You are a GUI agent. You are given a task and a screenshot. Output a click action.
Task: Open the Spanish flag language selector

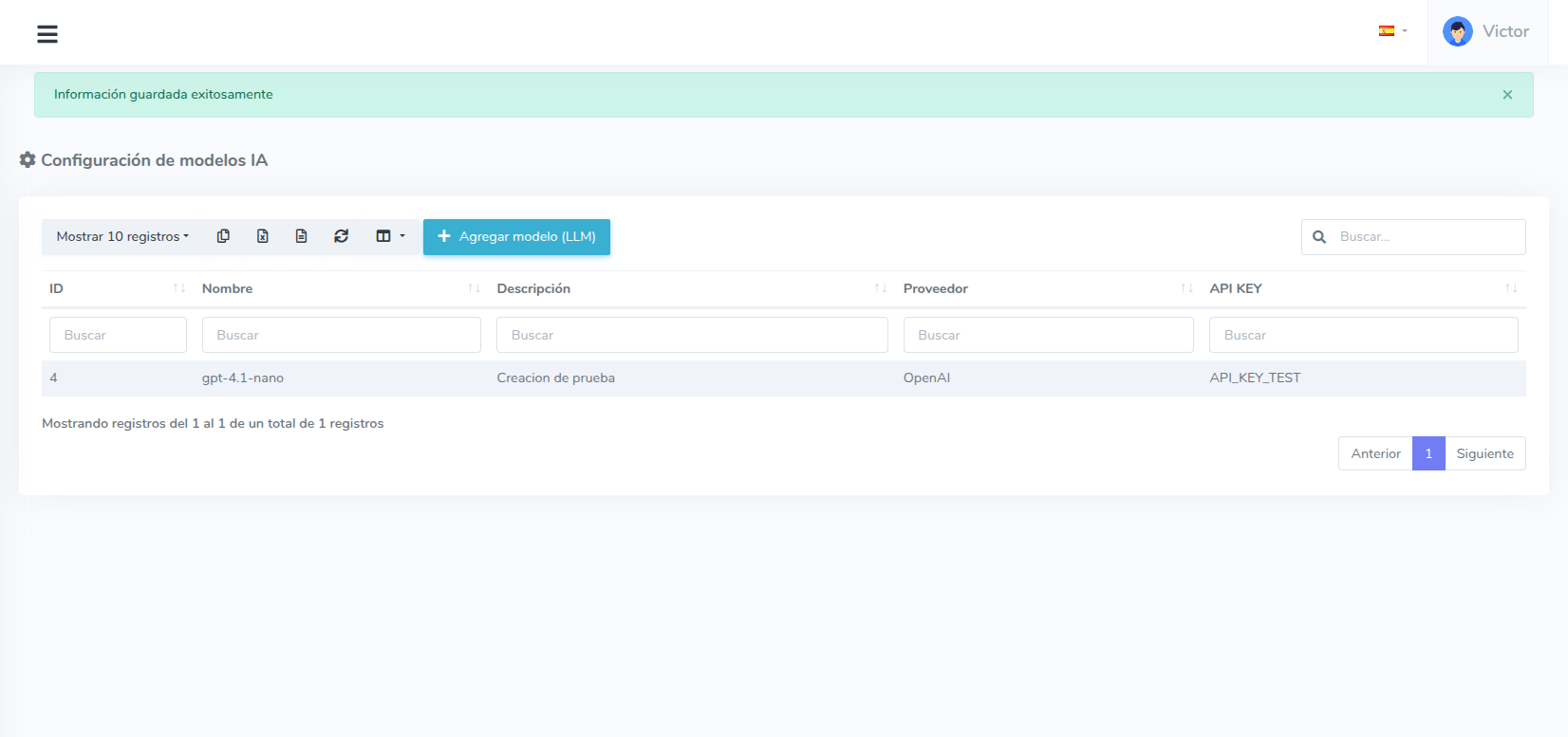coord(1392,31)
